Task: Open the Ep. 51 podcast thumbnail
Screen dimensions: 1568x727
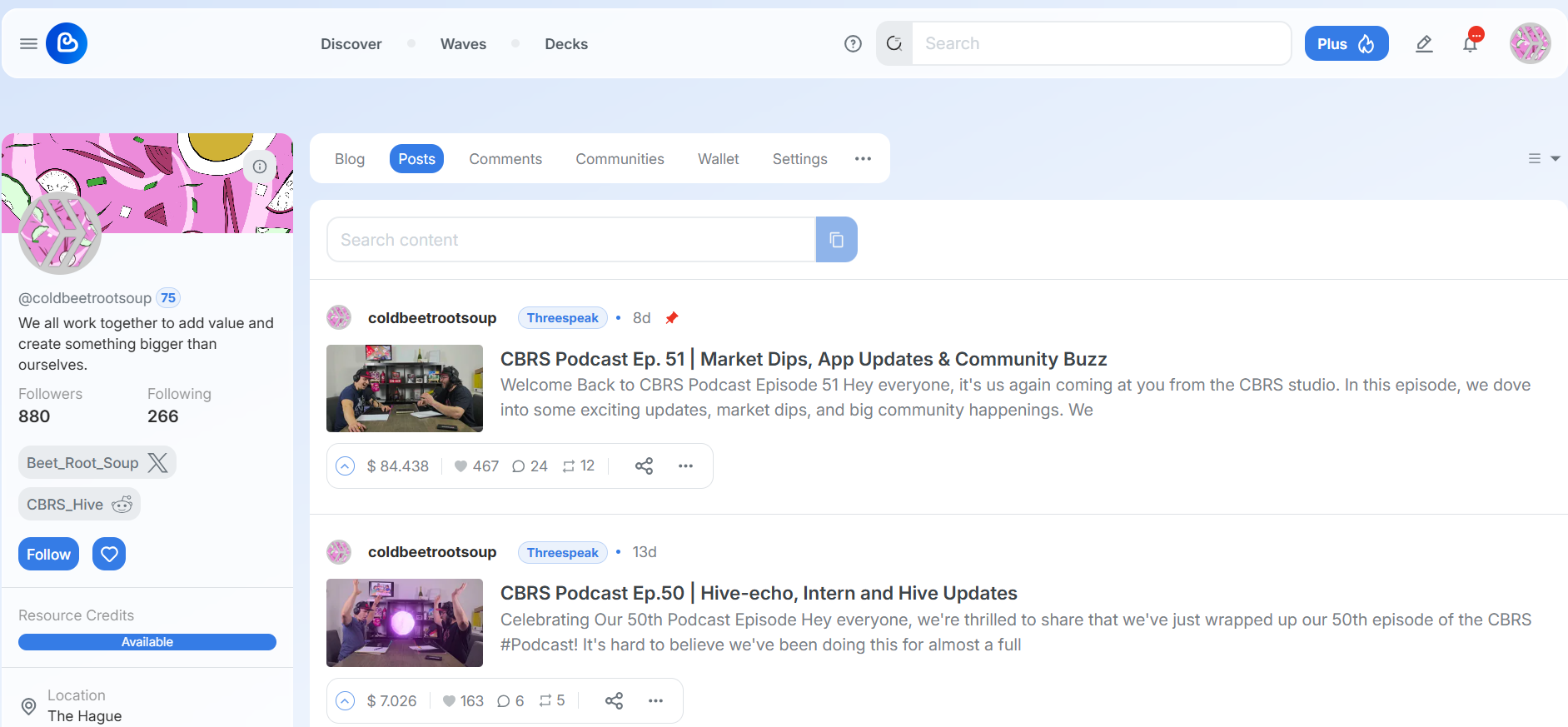Action: point(405,388)
